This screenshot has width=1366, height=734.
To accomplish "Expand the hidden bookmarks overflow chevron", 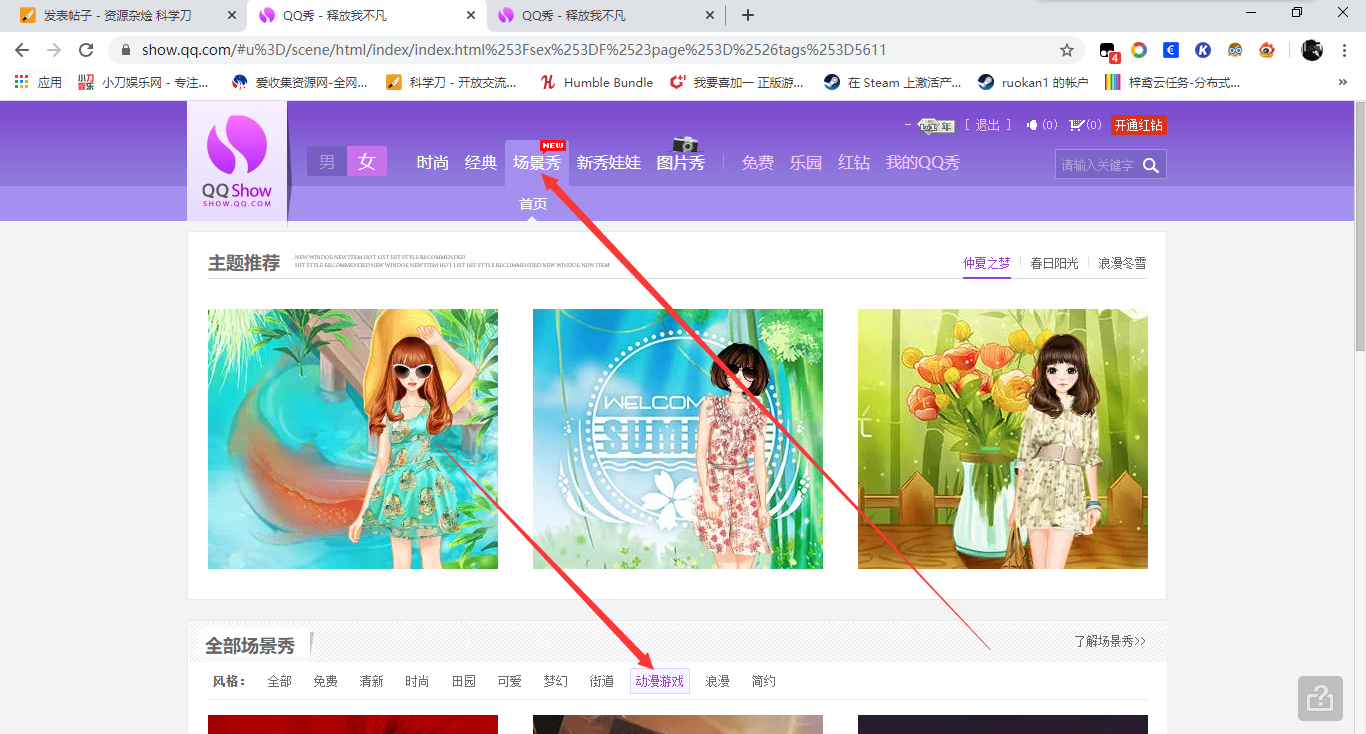I will click(x=1342, y=83).
